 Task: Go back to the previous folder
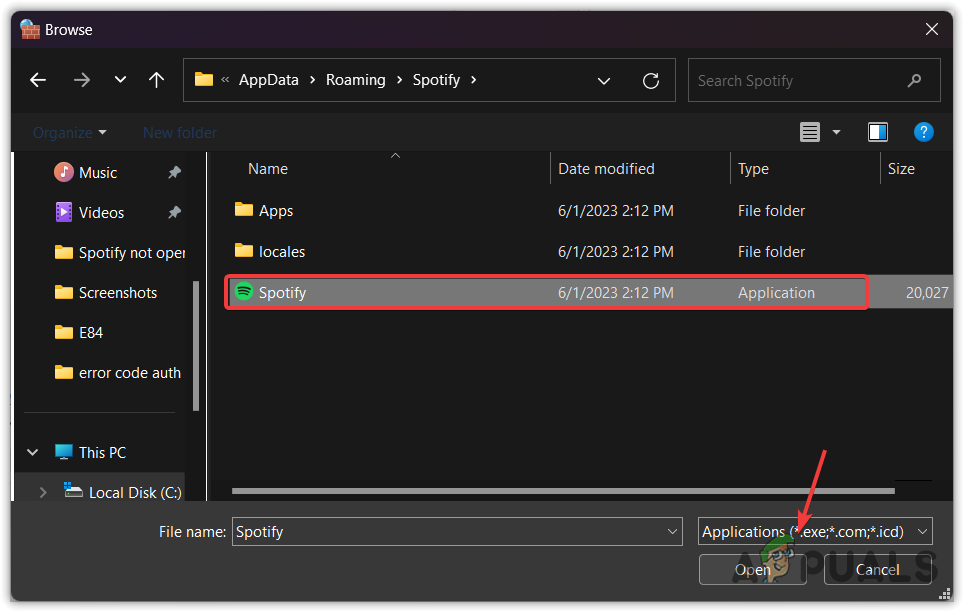(38, 80)
